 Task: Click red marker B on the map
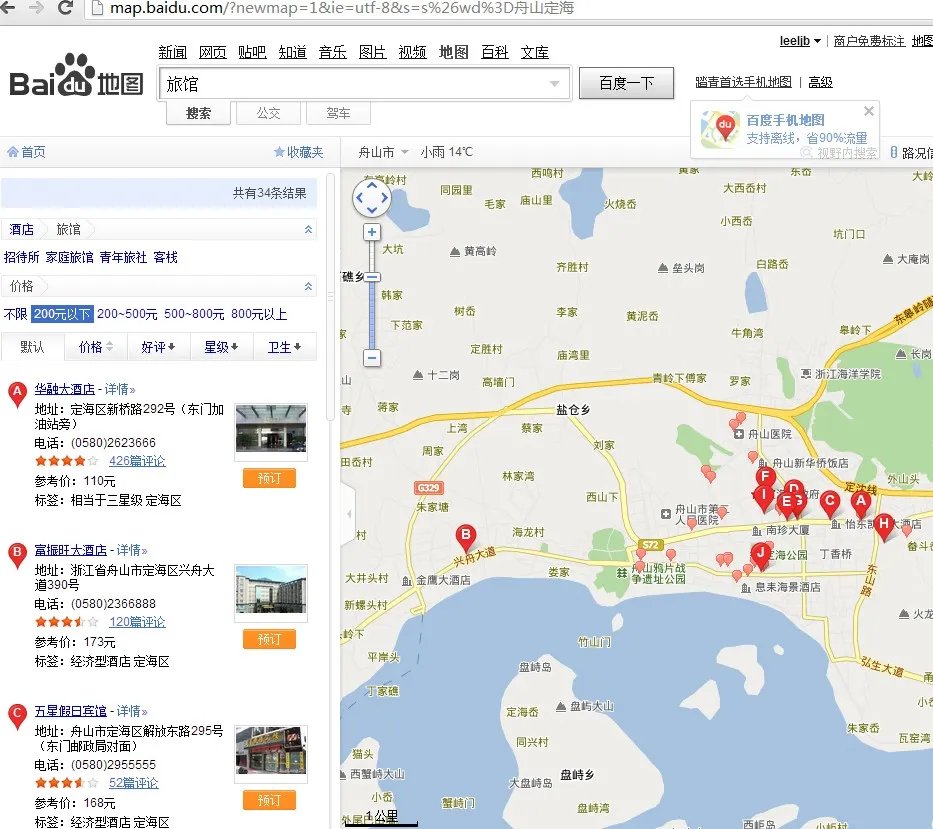pos(465,537)
